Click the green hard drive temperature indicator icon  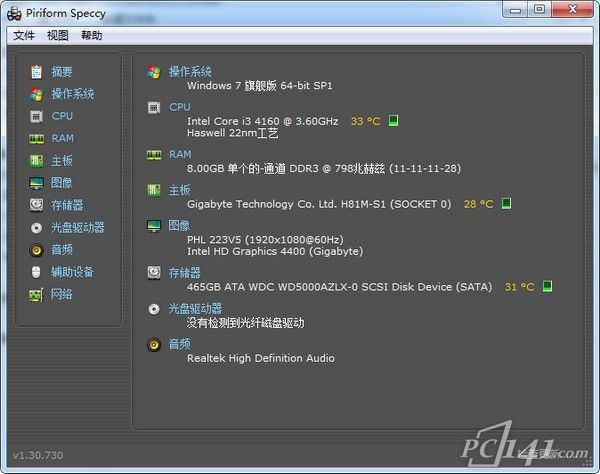coord(548,286)
